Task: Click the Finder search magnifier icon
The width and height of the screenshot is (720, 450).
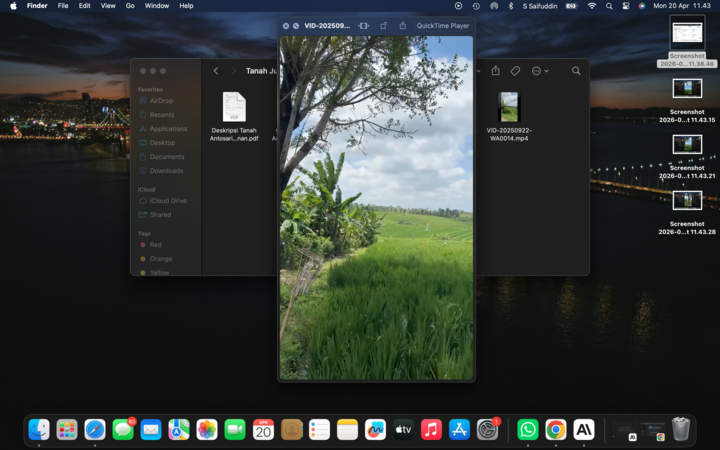Action: 576,71
